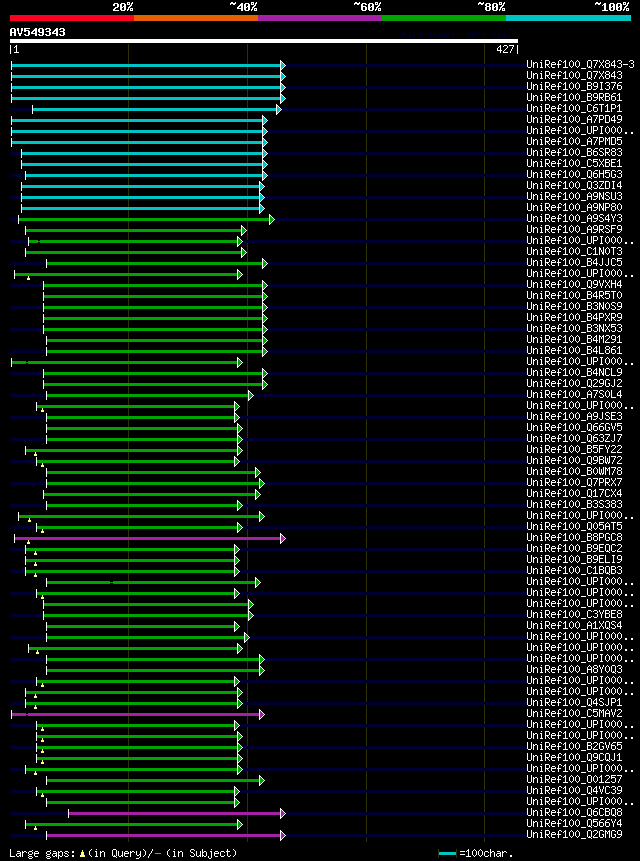The width and height of the screenshot is (640, 861).
Task: Select hit label UniRef100_Q05AT5
Action: (x=574, y=527)
